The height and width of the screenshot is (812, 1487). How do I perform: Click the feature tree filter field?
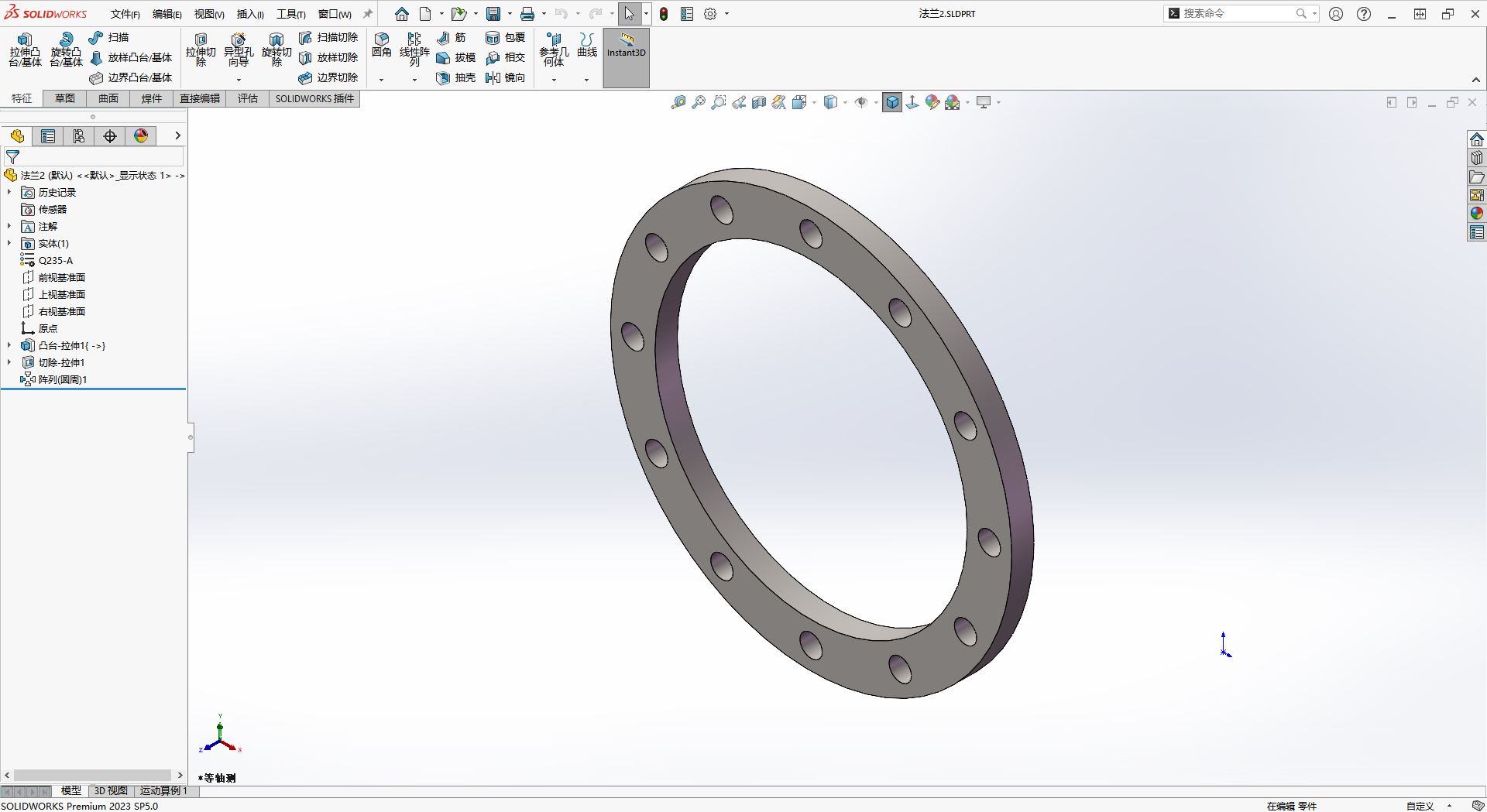pos(94,156)
